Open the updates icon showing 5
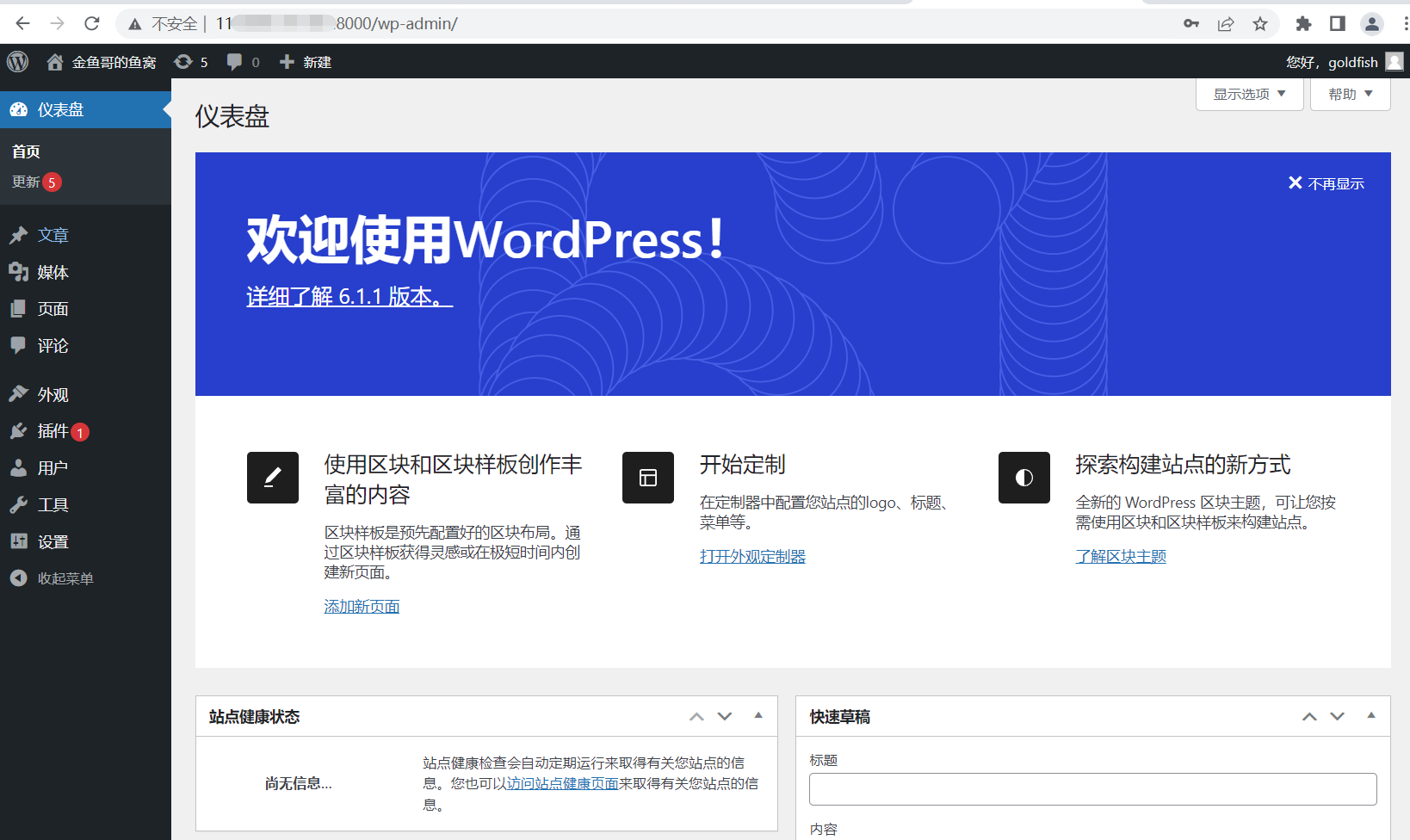 coord(182,62)
